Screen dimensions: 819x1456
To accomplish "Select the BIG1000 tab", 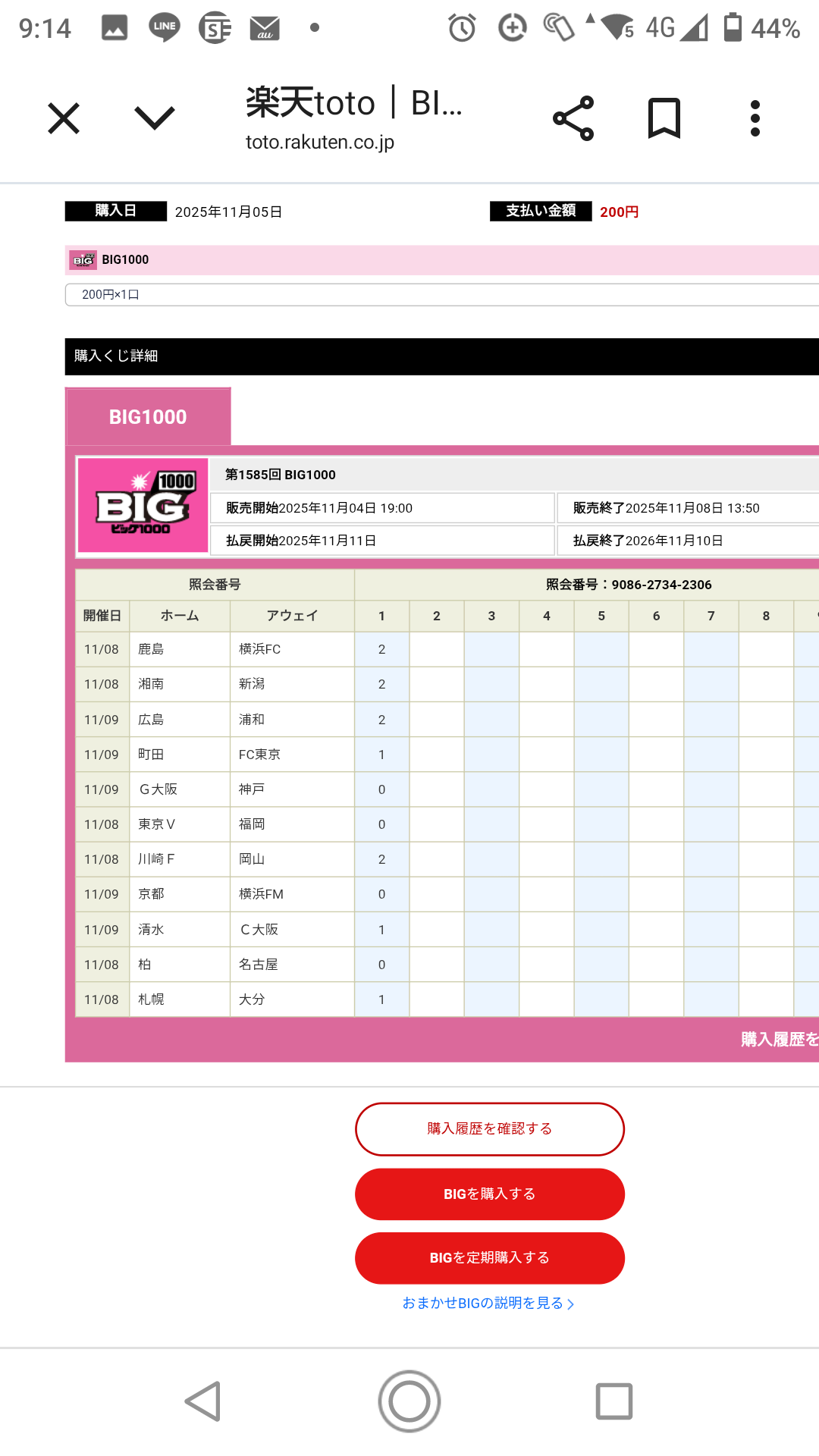I will coord(148,417).
